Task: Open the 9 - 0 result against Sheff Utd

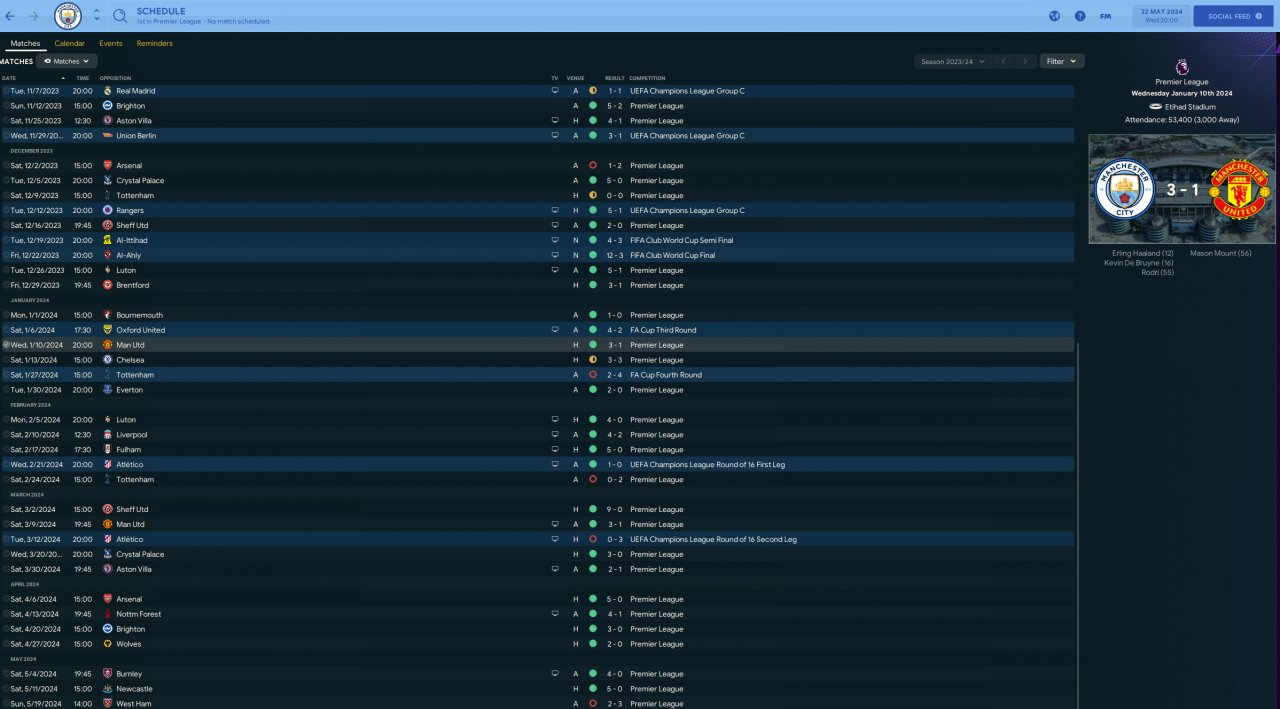Action: pyautogui.click(x=613, y=510)
